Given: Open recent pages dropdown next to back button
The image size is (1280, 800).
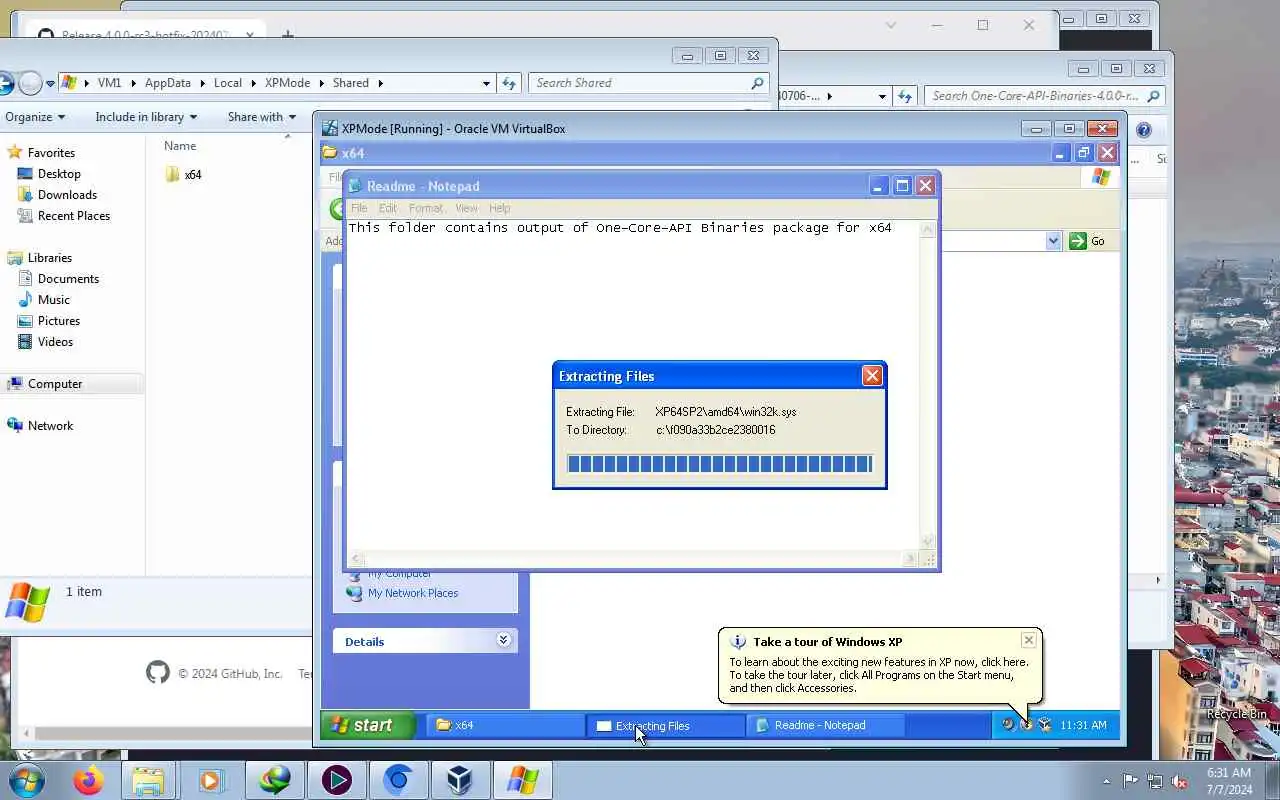Looking at the screenshot, I should coord(50,84).
